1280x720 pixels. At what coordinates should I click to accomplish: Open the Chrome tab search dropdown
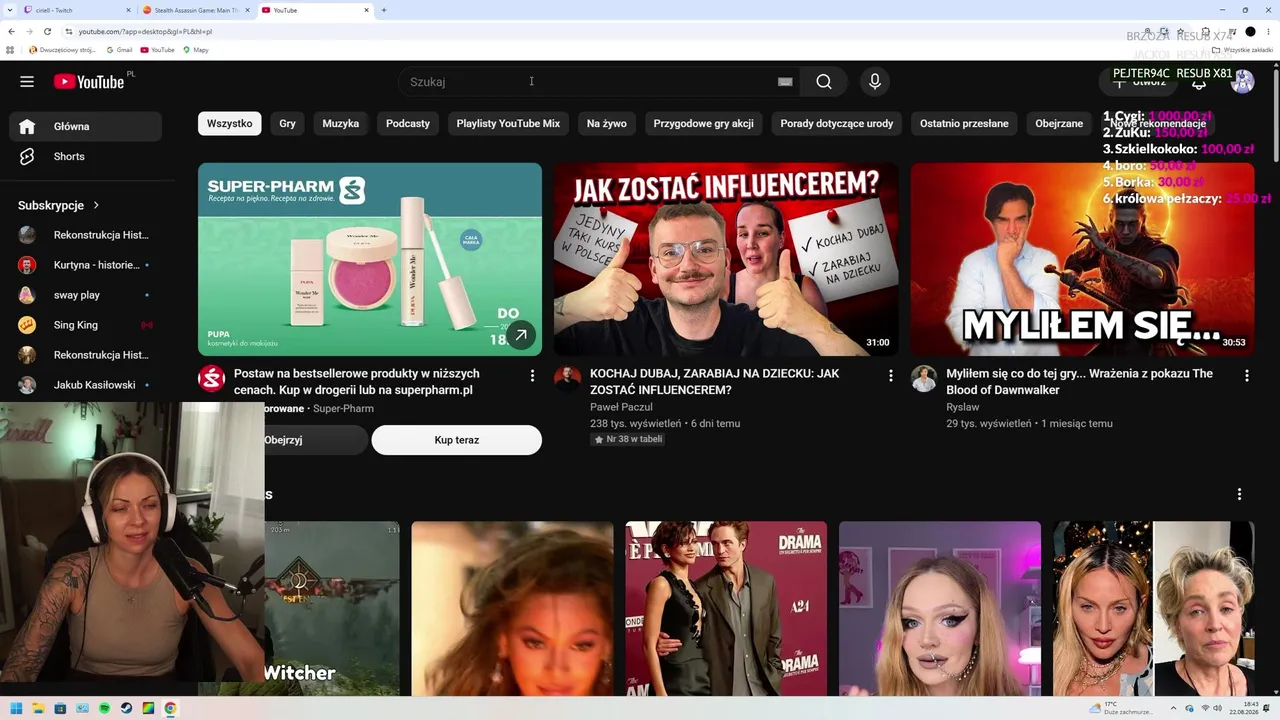(x=9, y=10)
